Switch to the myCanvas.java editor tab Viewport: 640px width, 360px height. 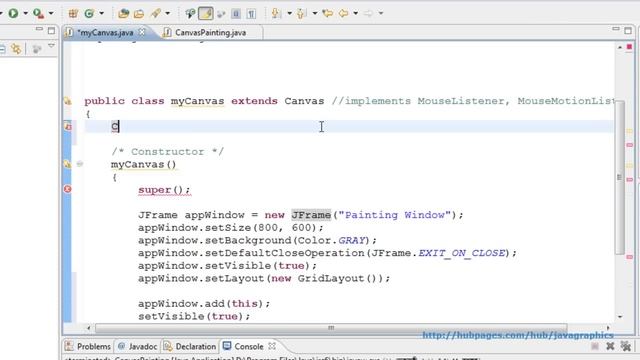[x=105, y=33]
